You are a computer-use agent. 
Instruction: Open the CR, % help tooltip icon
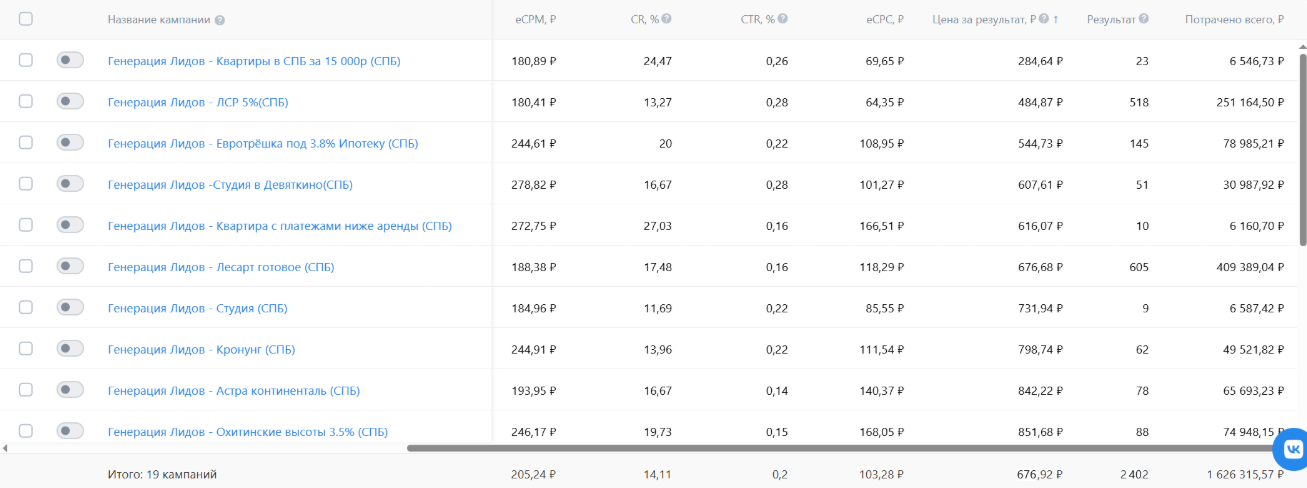pos(667,19)
